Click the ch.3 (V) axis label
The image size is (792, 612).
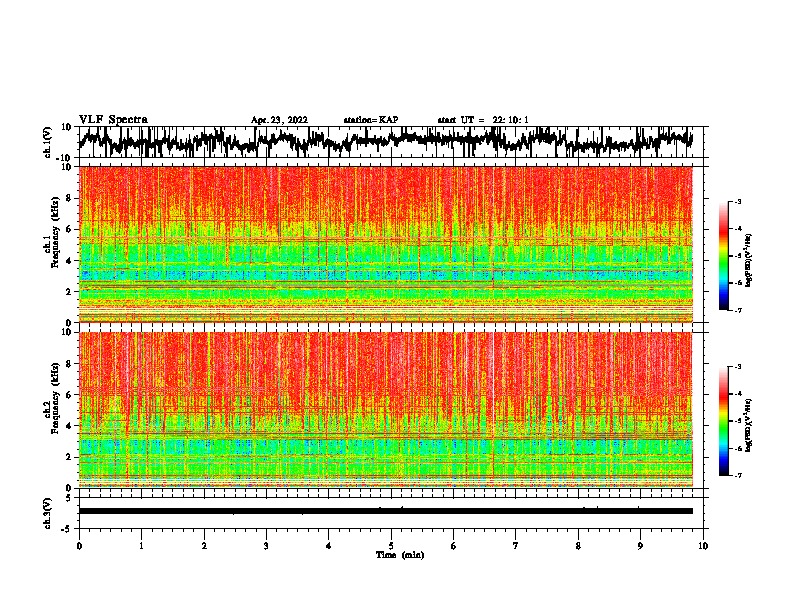(x=48, y=513)
